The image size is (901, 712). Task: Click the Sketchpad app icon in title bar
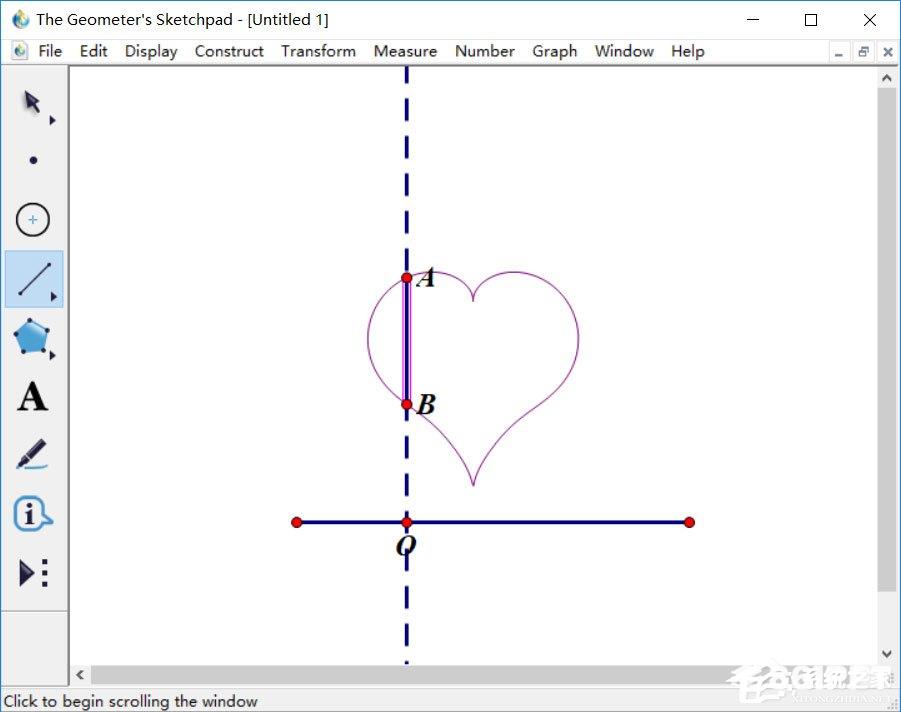point(21,20)
